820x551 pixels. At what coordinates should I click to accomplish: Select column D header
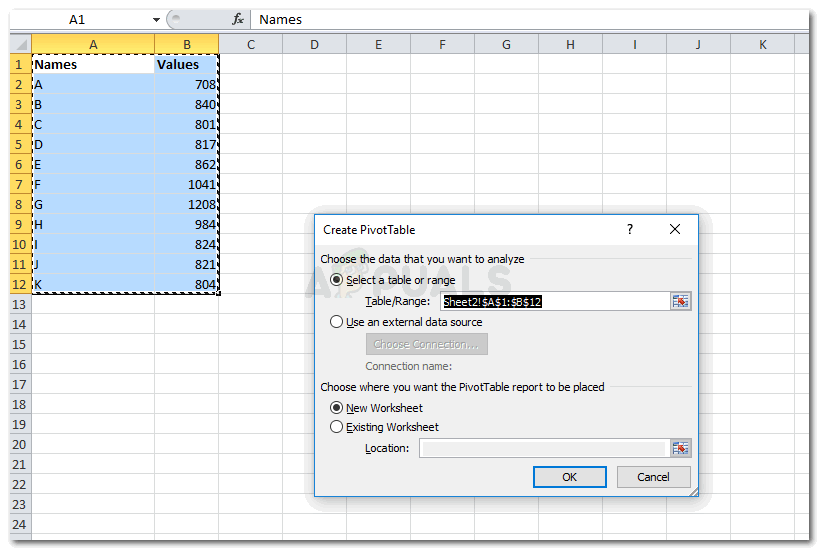click(x=314, y=44)
